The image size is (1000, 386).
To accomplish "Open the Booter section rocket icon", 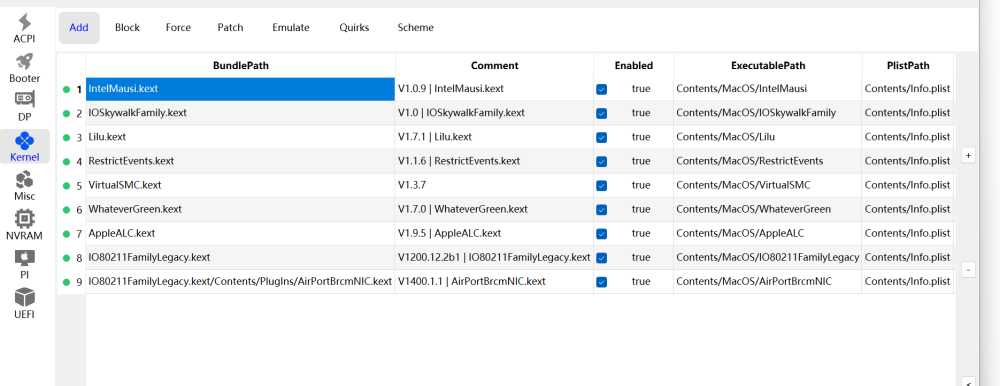I will [24, 61].
